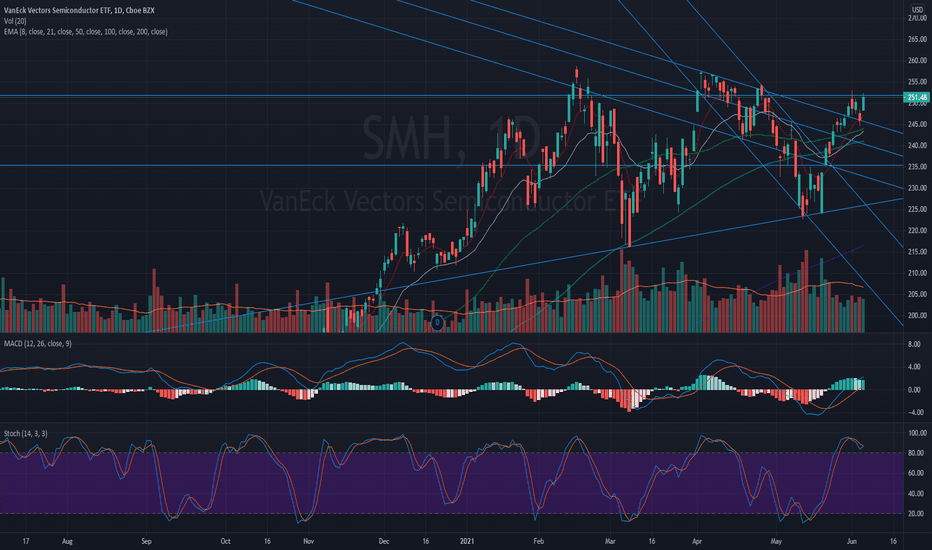This screenshot has height=550, width=932.
Task: Click 260.00 on the price scale
Action: [917, 61]
